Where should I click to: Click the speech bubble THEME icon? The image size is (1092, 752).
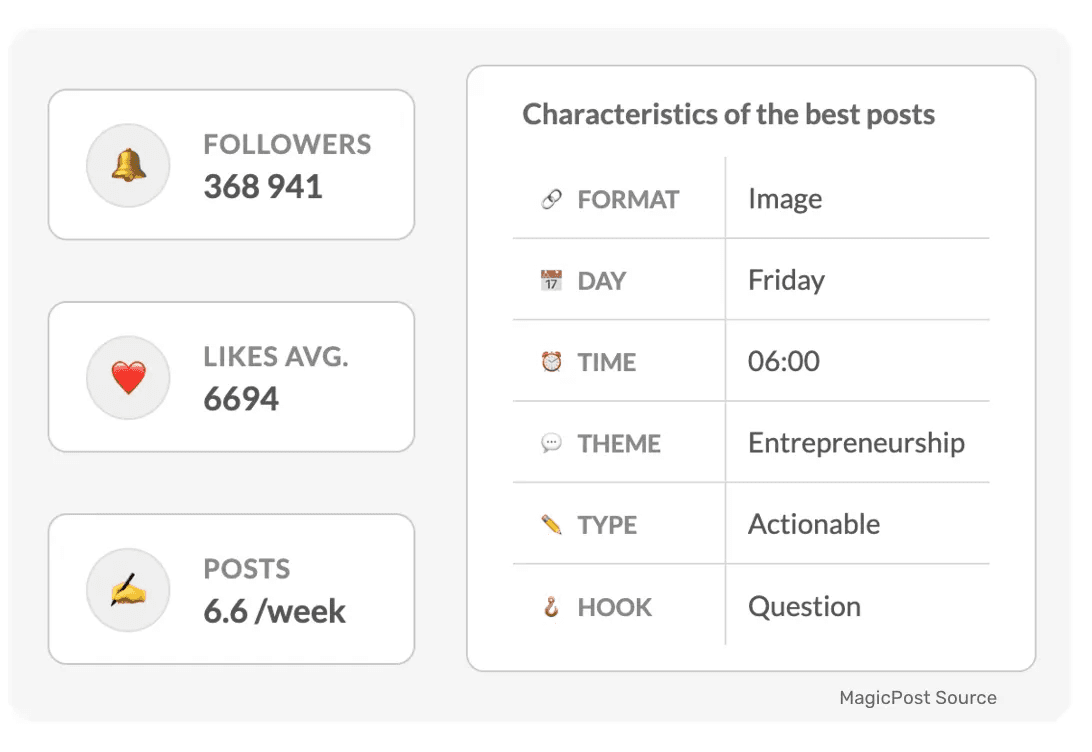[x=552, y=443]
